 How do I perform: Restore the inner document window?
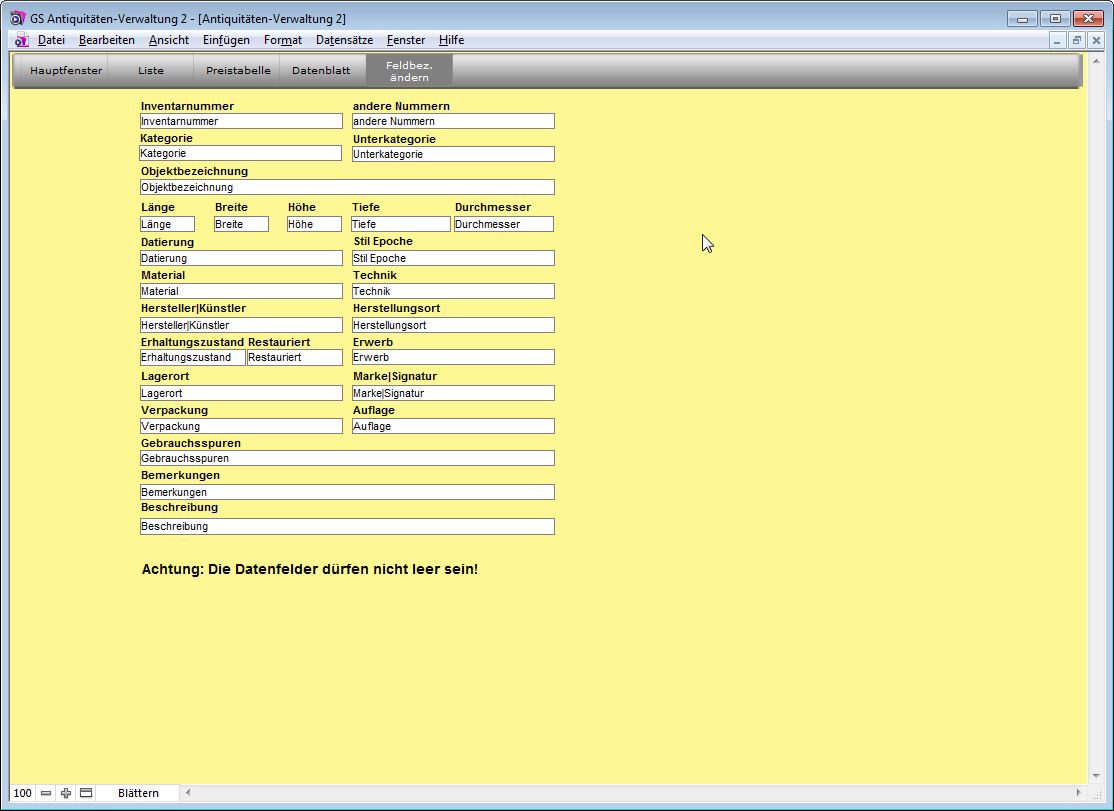pyautogui.click(x=1077, y=40)
